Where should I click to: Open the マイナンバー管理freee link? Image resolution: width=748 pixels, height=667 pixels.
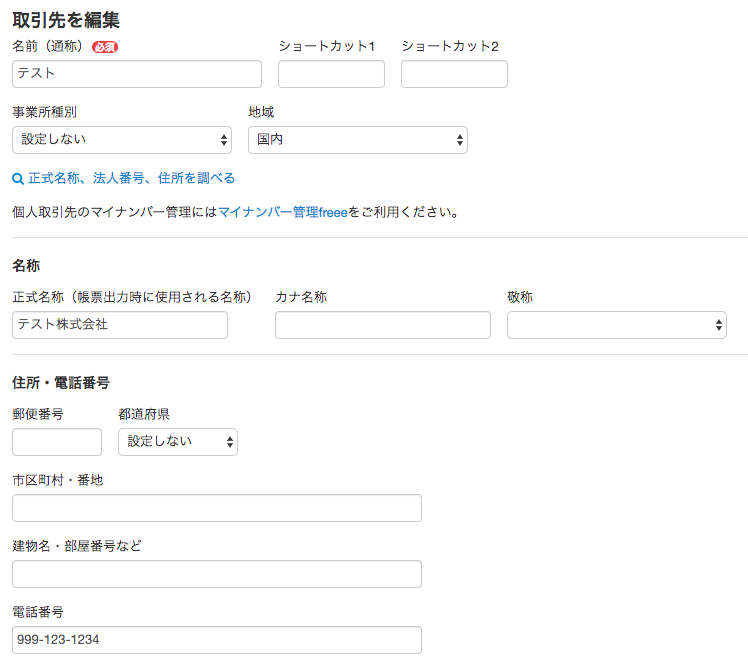coord(283,212)
